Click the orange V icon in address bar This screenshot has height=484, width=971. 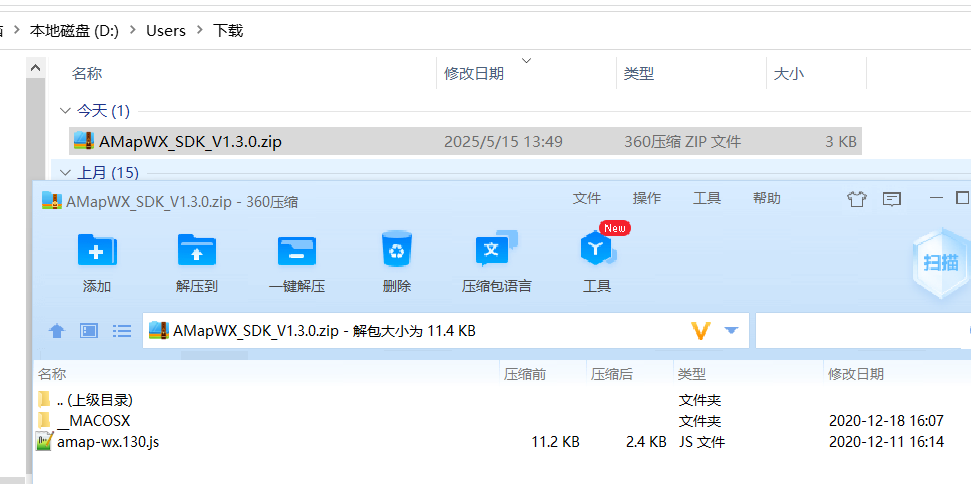[x=700, y=331]
